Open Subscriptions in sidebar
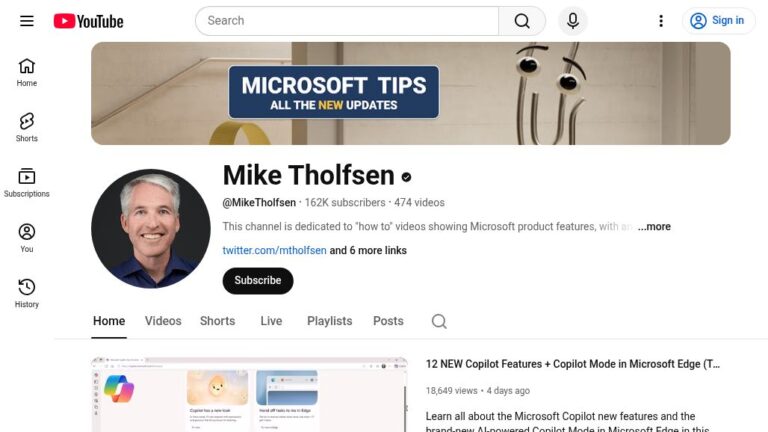 coord(27,183)
